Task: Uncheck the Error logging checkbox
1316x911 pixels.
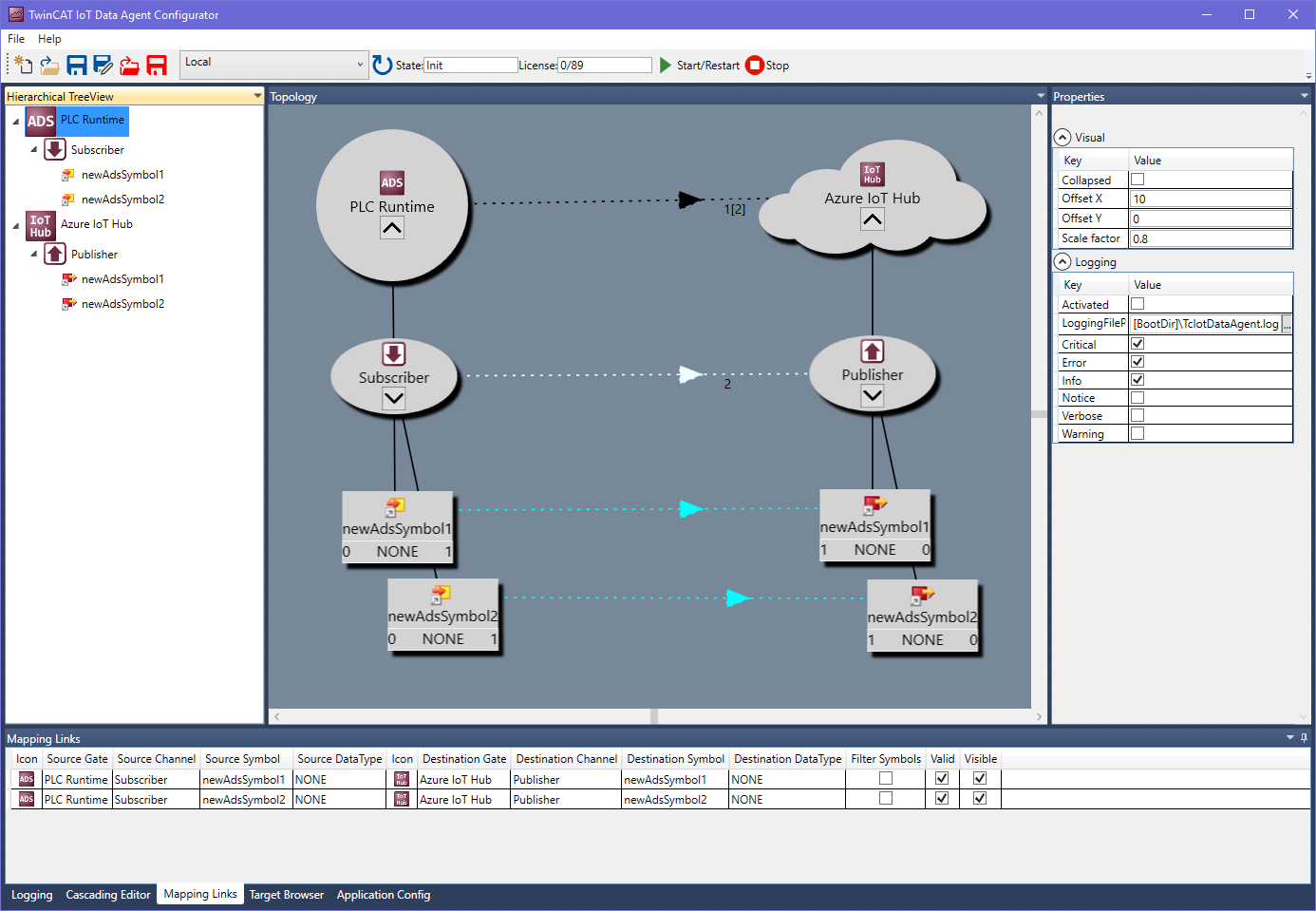Action: [x=1137, y=362]
